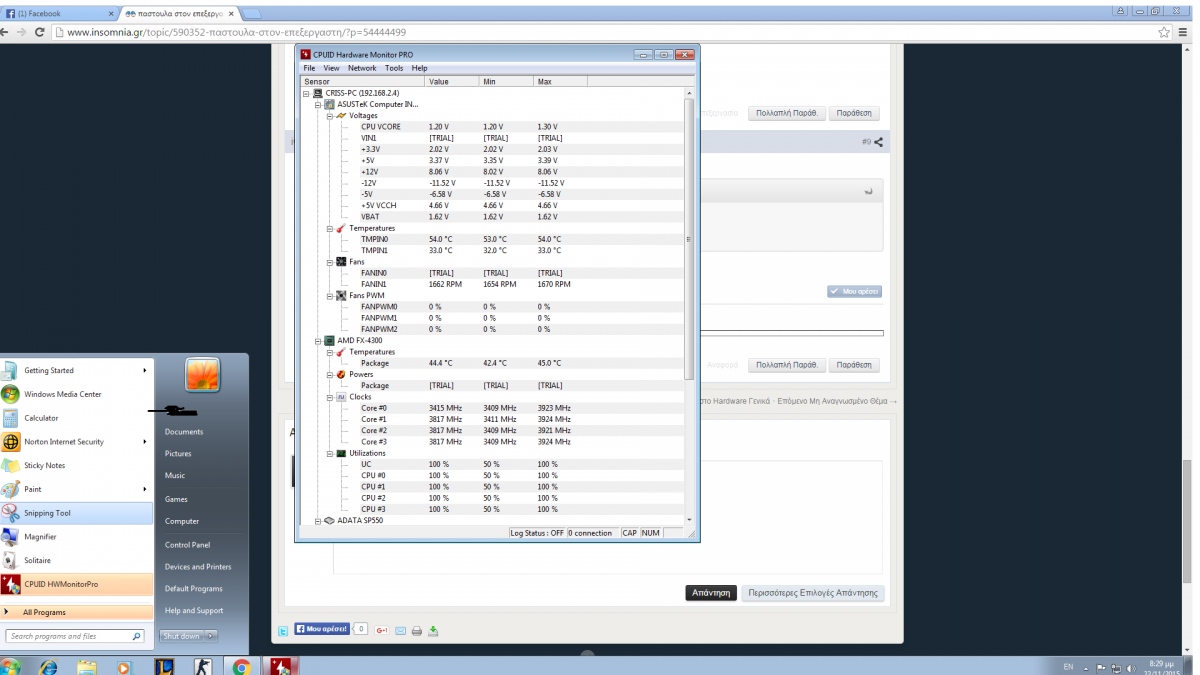Screen dimensions: 1200x675
Task: Open CPUID HWMonitorPro from the Start menu
Action: coord(76,584)
